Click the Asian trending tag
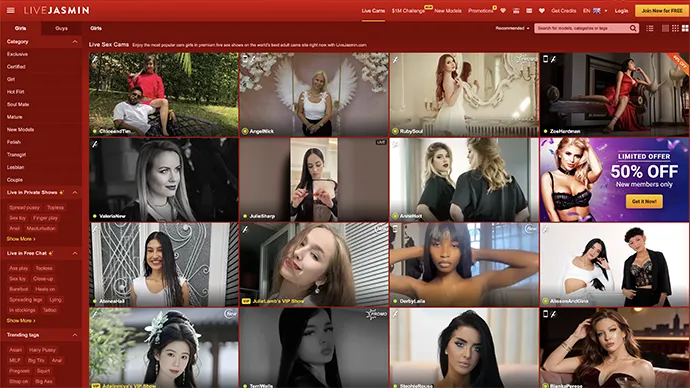Image resolution: width=690 pixels, height=388 pixels. pos(15,350)
